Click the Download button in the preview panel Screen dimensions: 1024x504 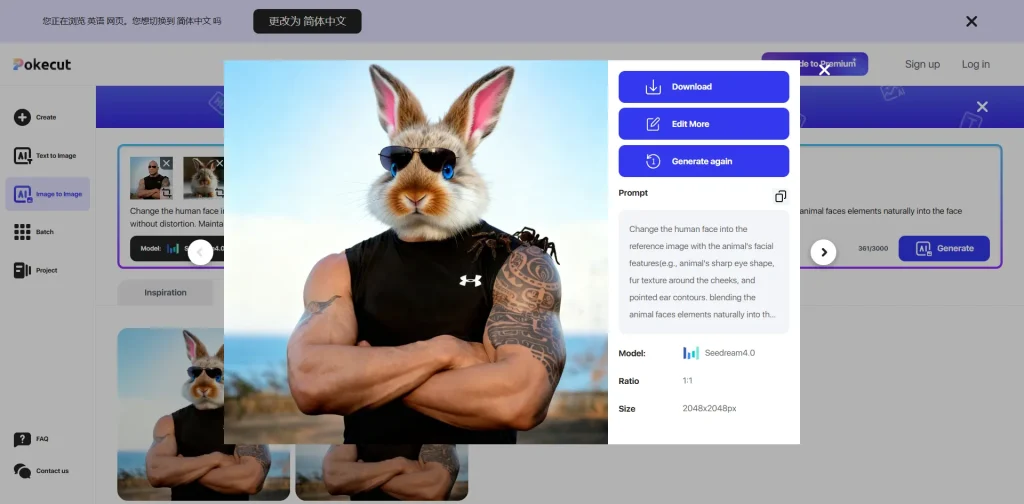(703, 87)
